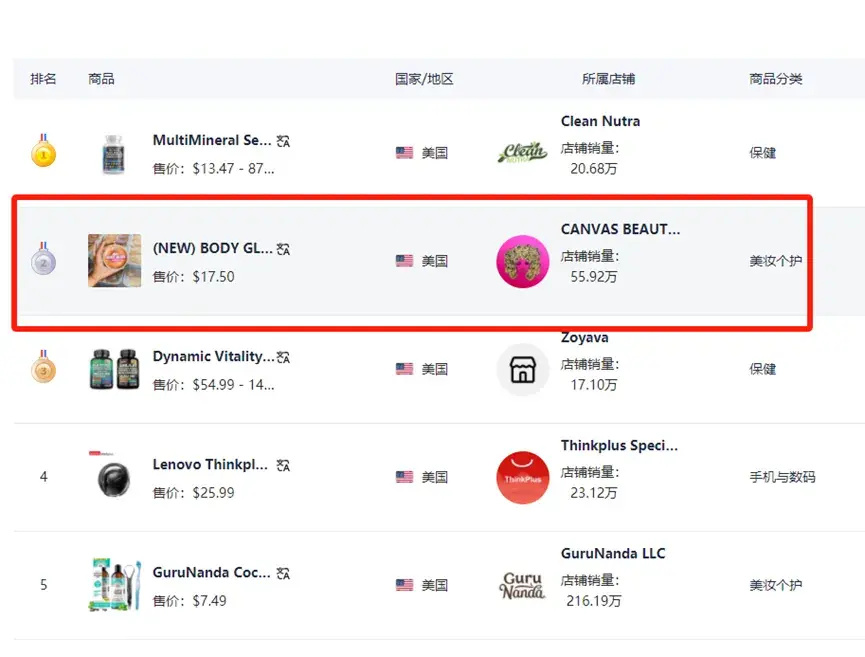Open the CANVAS BEAUTY pink store logo
Image resolution: width=865 pixels, height=657 pixels.
522,261
